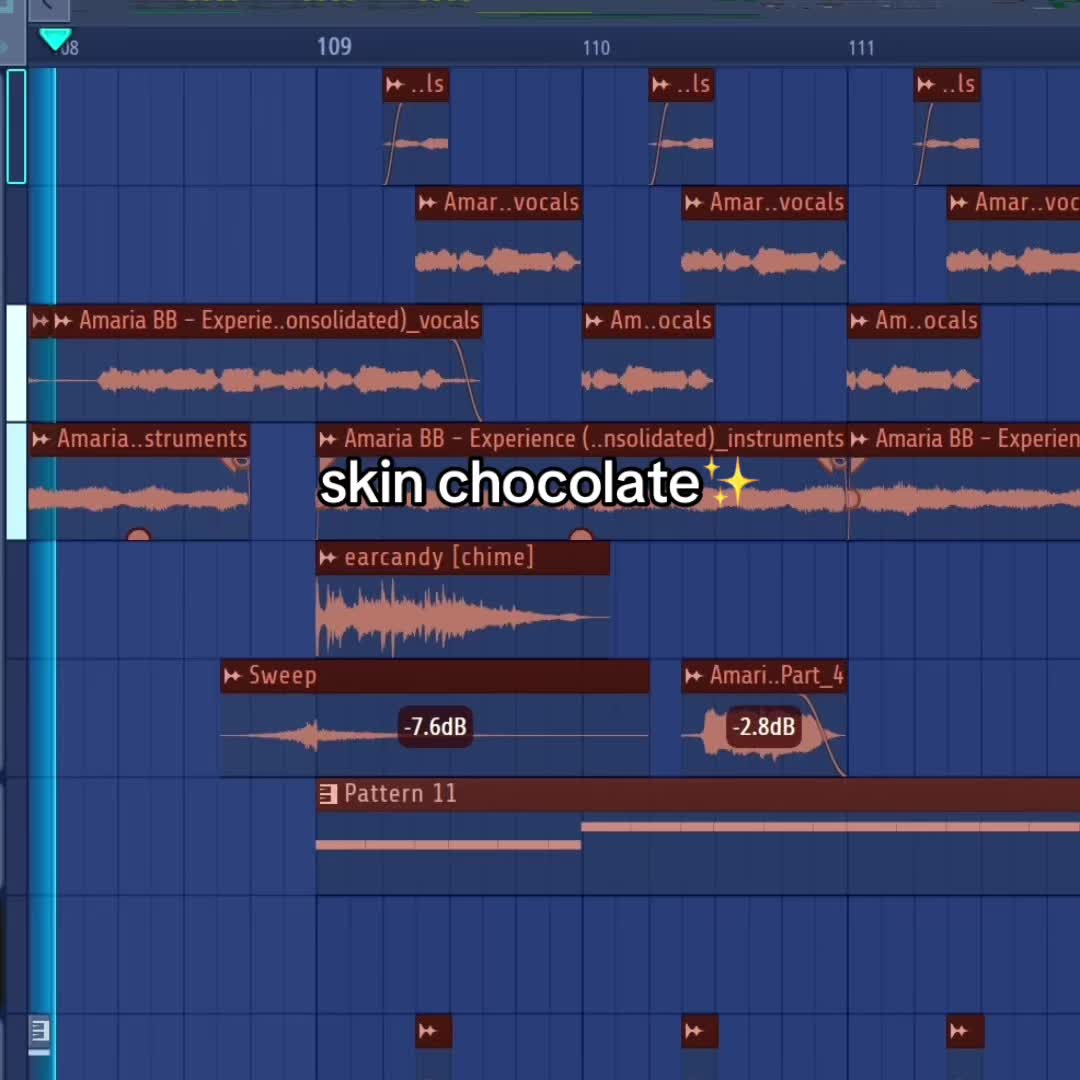Open clip menu icon of '..ls' clip in bar 109
This screenshot has height=1080, width=1080.
point(395,85)
